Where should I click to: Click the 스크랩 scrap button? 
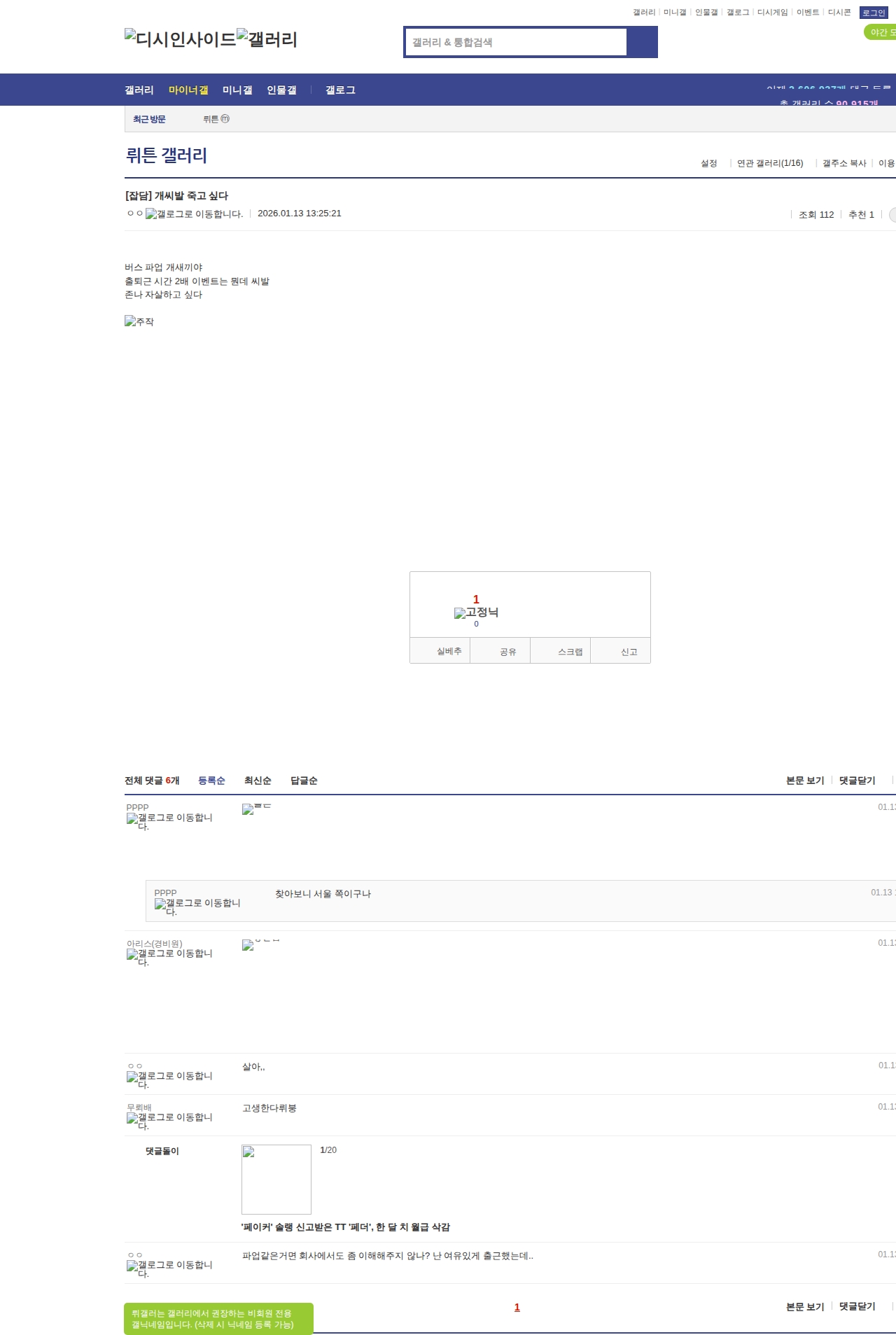tap(570, 652)
